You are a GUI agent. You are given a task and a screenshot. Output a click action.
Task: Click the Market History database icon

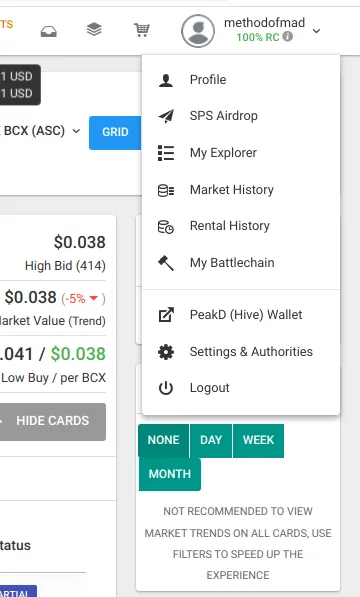166,190
